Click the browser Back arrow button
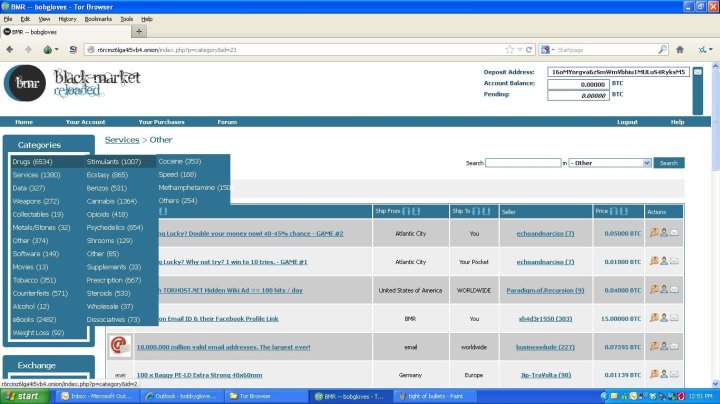The width and height of the screenshot is (720, 404). 11,48
